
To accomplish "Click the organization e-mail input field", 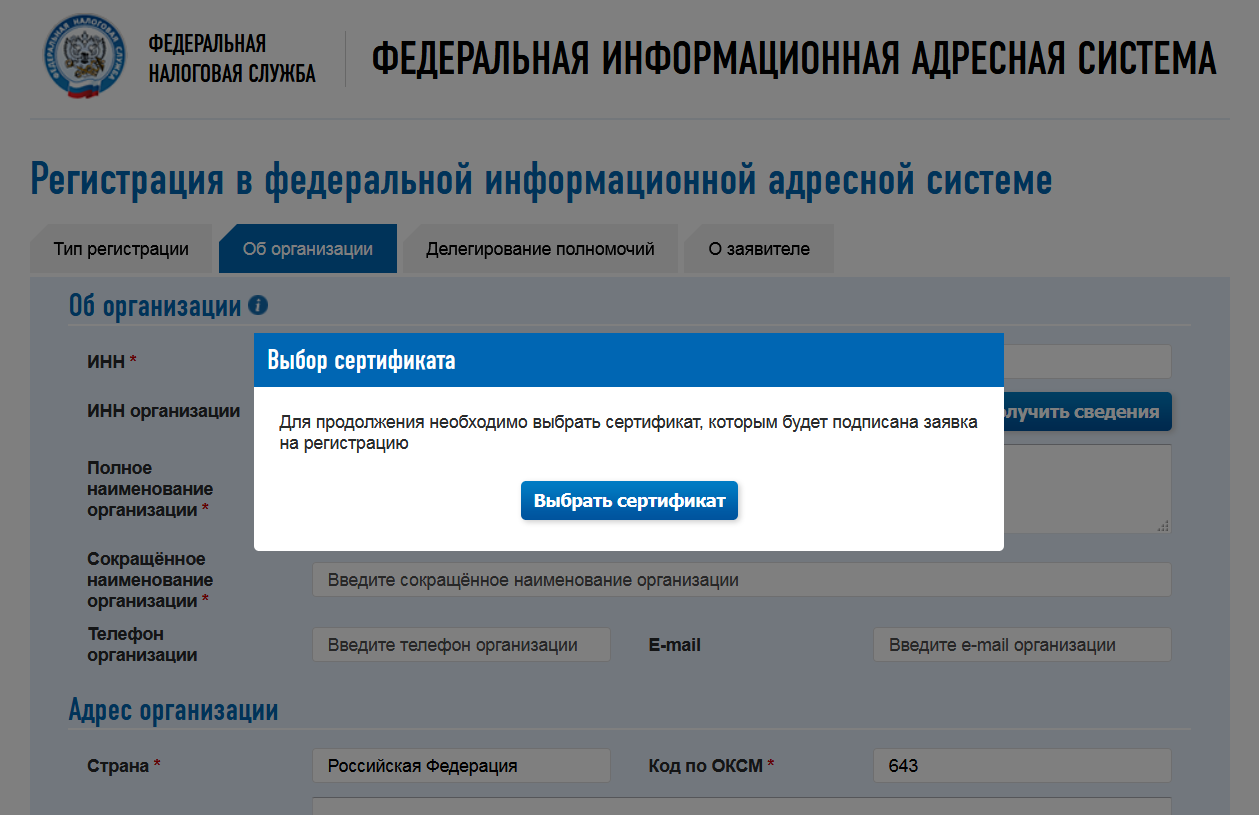I will point(1022,645).
